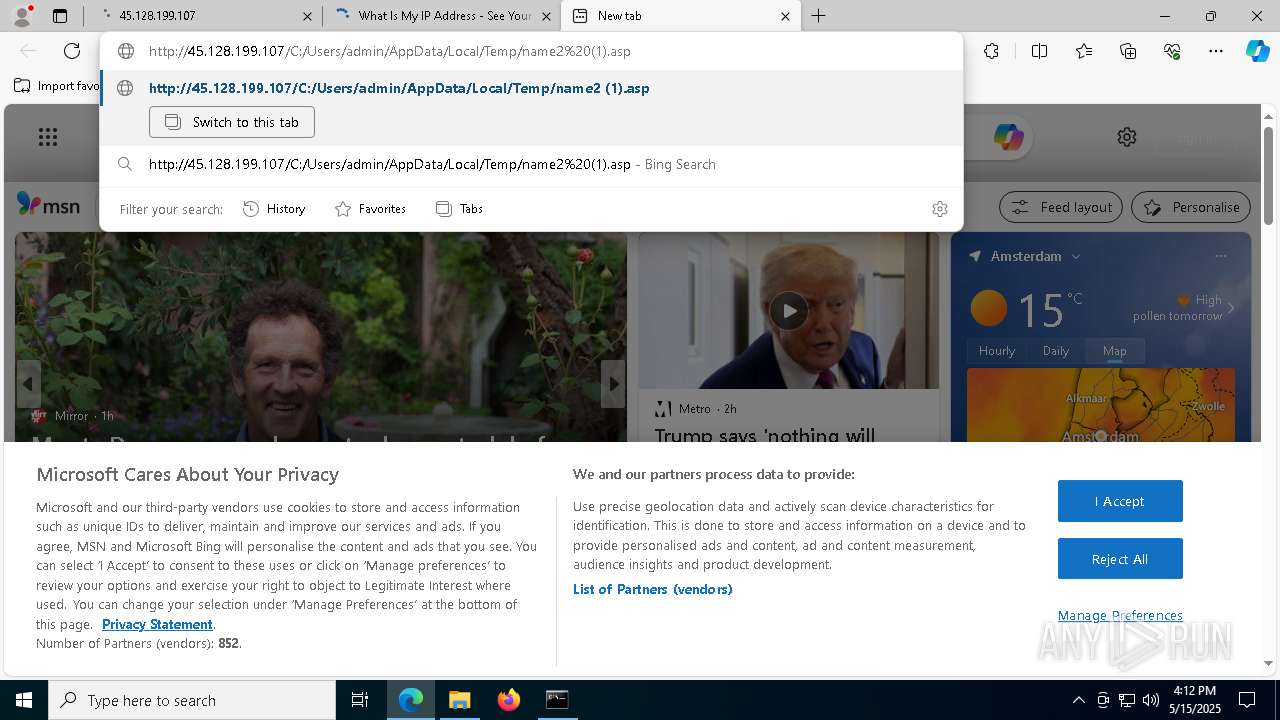Image resolution: width=1280 pixels, height=720 pixels.
Task: Click the Windows taskbar search box
Action: tap(192, 700)
